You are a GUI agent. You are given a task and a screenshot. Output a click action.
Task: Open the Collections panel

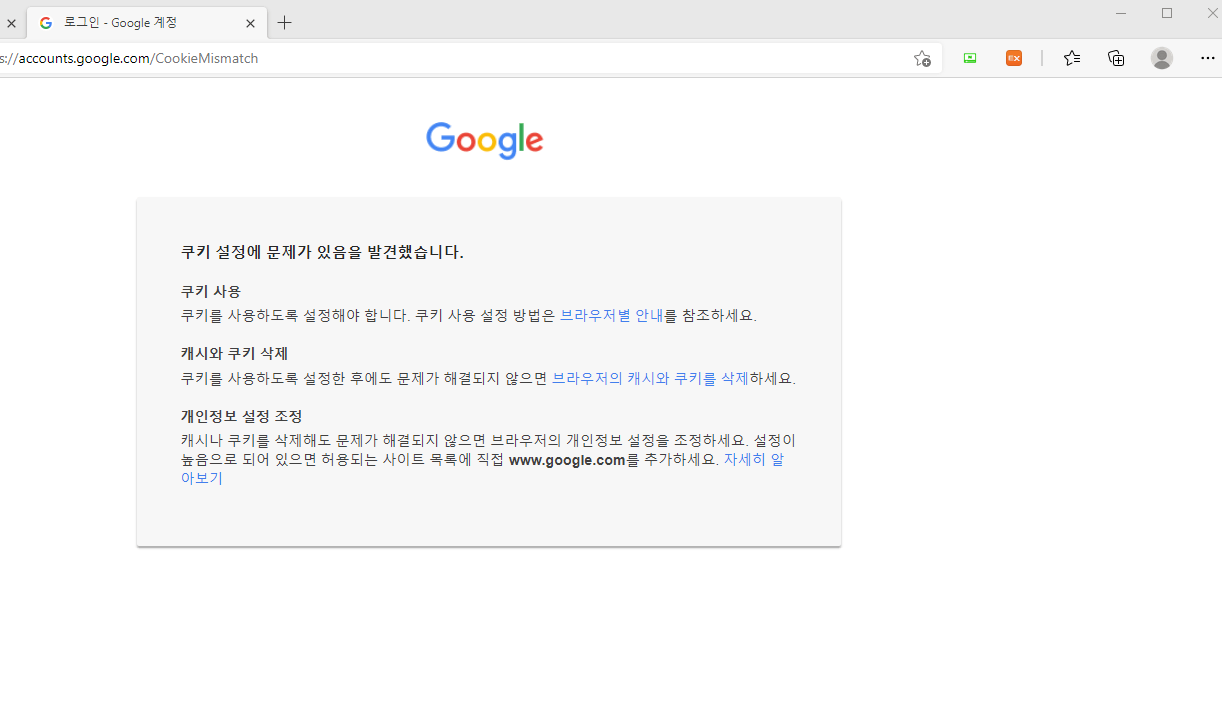coord(1116,58)
